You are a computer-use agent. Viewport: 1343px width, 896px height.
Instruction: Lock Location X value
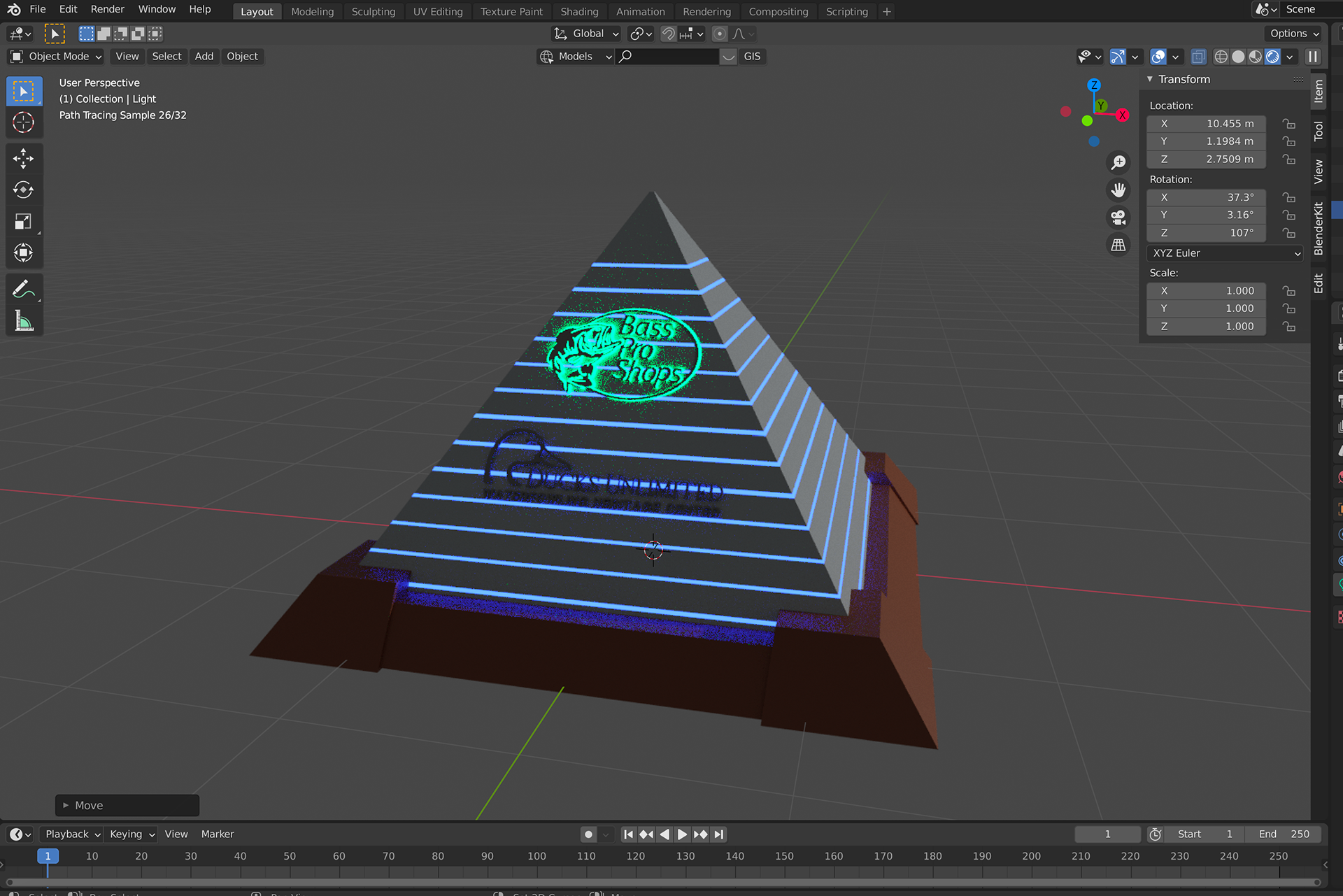[1288, 124]
